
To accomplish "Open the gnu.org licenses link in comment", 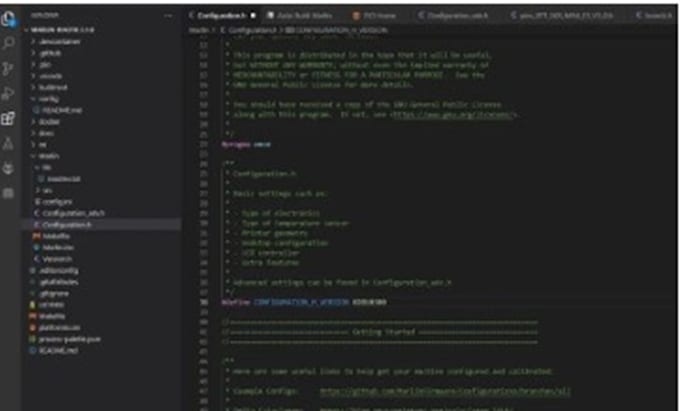I will point(453,115).
